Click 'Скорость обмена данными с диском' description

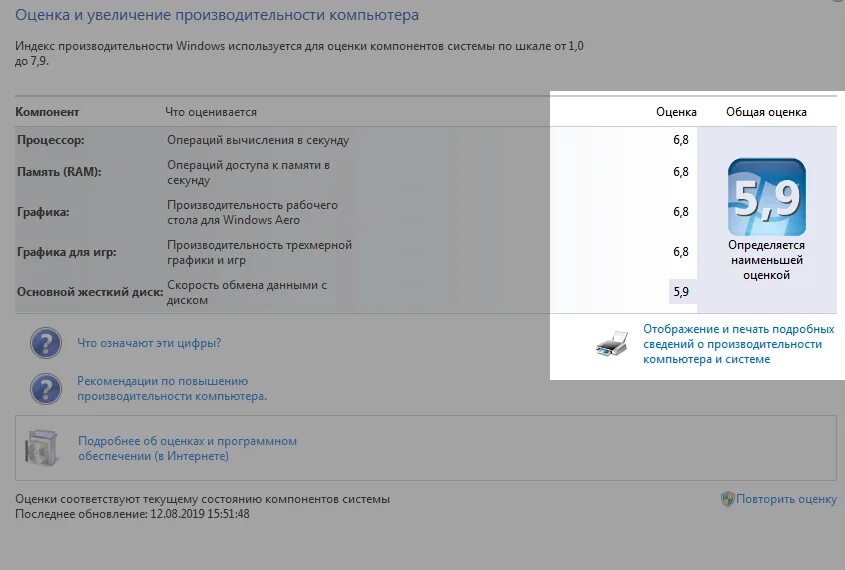[x=247, y=292]
